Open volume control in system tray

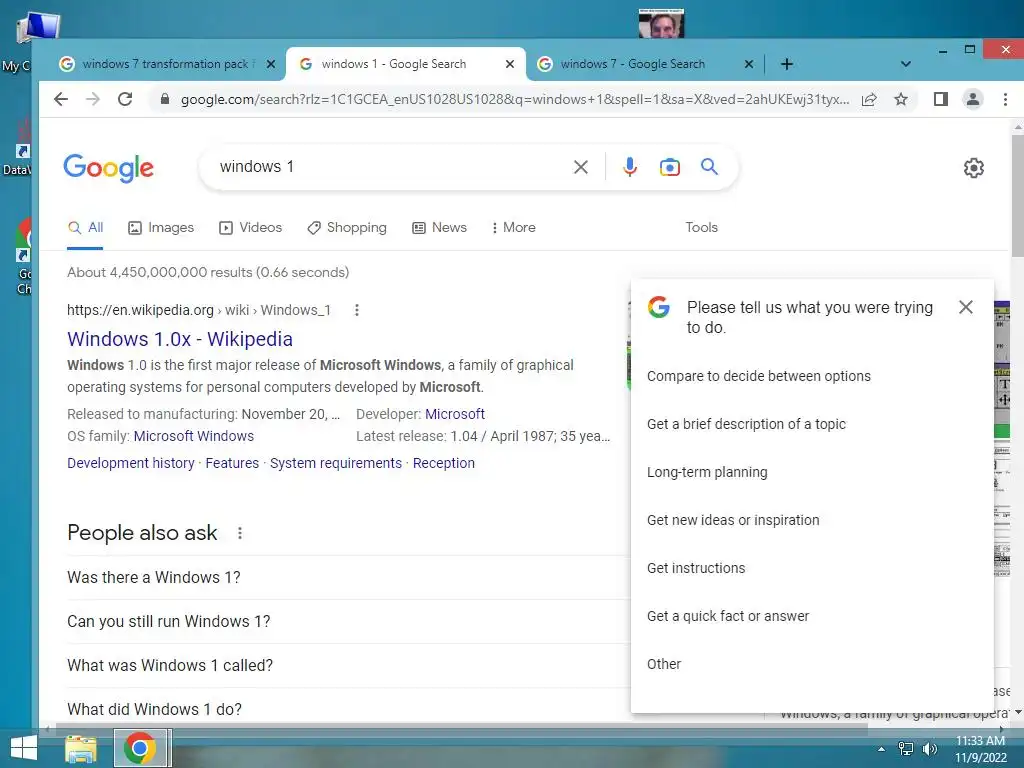point(930,749)
